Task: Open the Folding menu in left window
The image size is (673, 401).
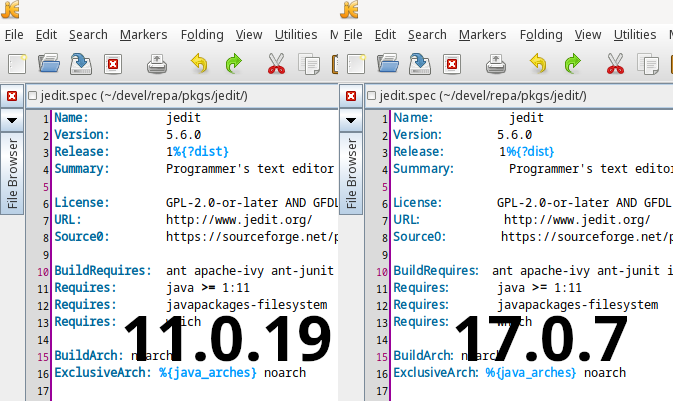Action: click(x=202, y=34)
